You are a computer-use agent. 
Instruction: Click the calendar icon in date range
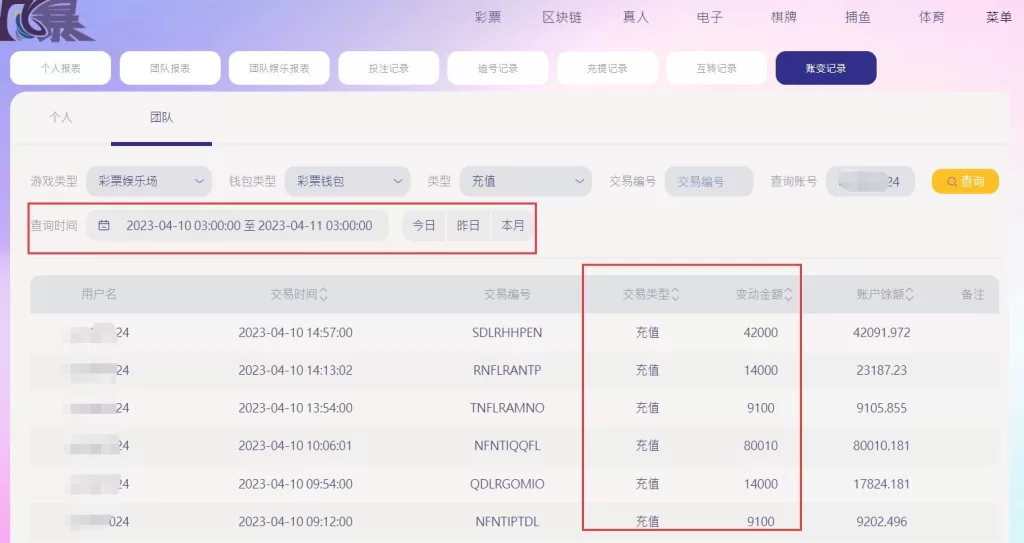(x=104, y=225)
